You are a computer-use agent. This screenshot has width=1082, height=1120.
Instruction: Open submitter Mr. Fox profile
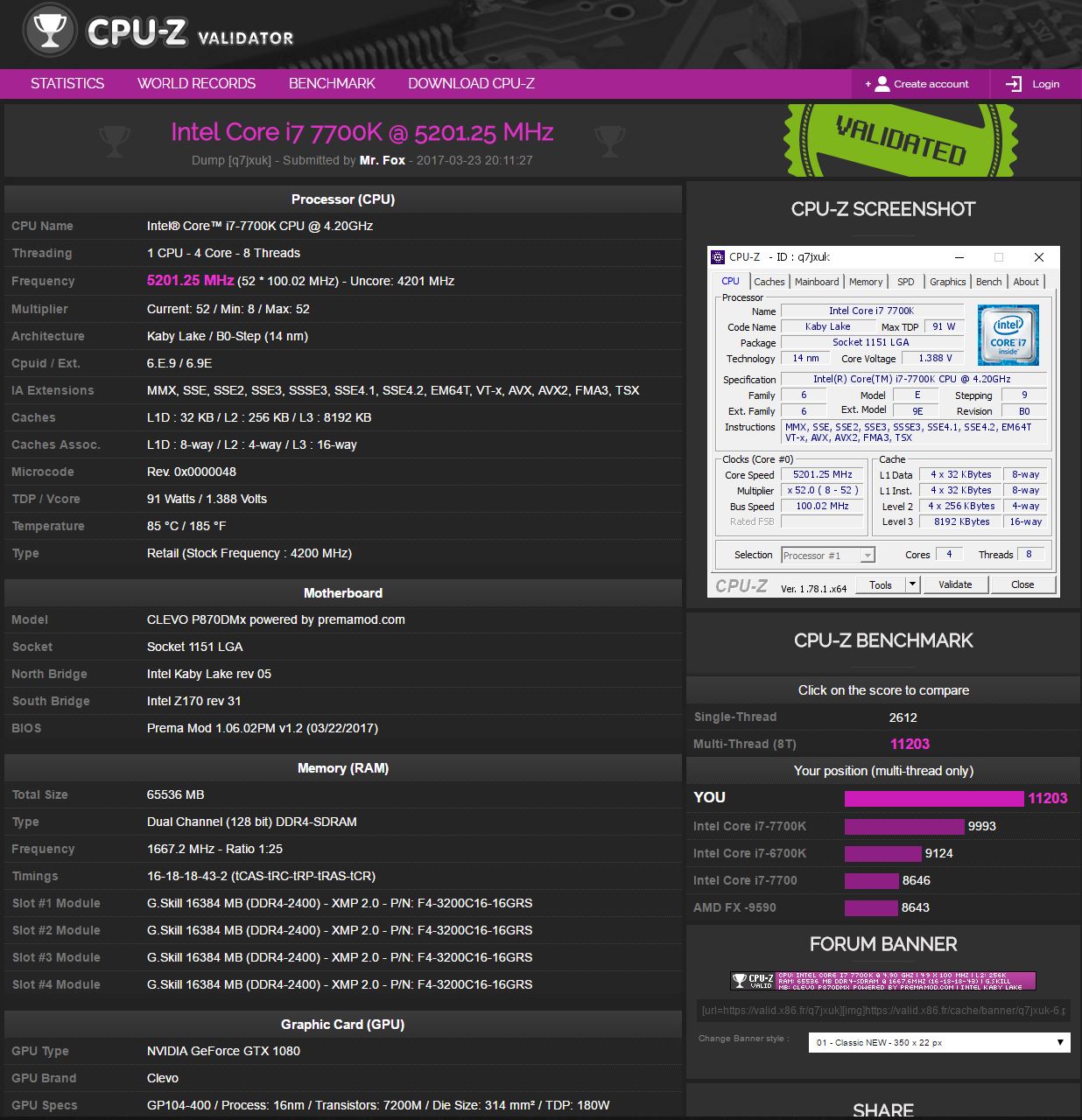tap(383, 160)
